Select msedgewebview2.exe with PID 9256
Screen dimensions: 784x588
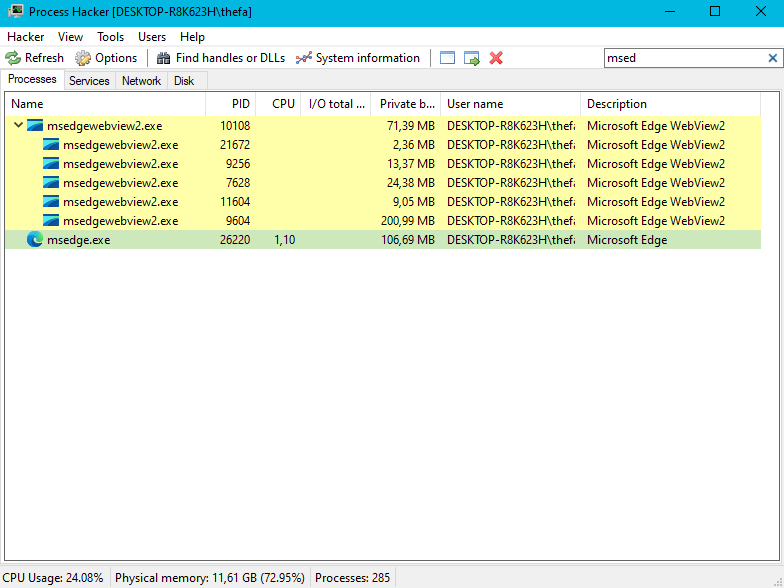coord(383,164)
